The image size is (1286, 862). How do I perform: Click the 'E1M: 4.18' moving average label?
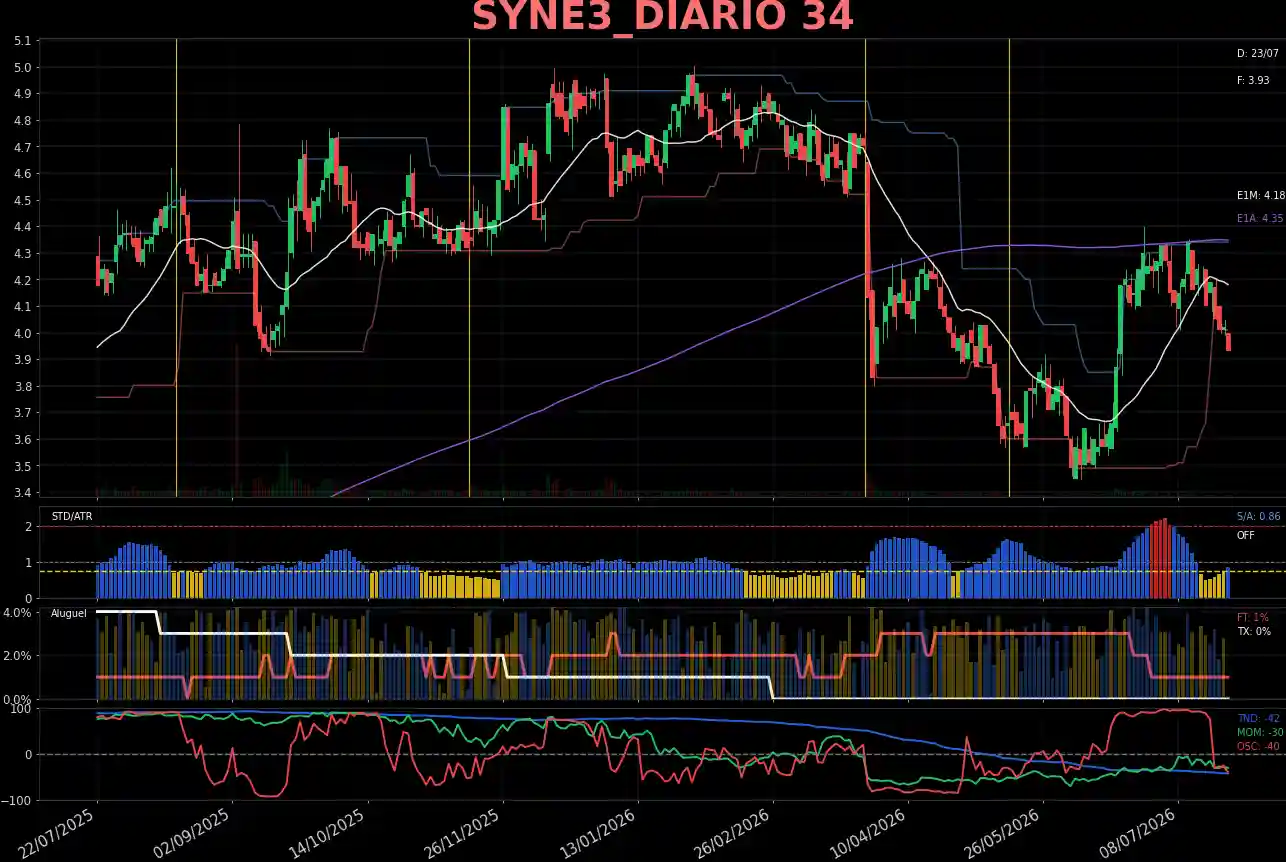tap(1260, 196)
